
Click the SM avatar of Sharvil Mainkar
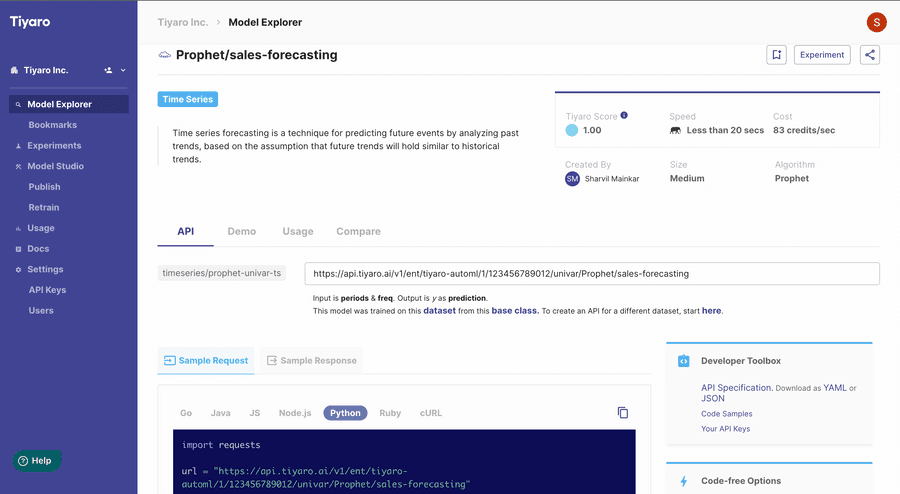[572, 178]
